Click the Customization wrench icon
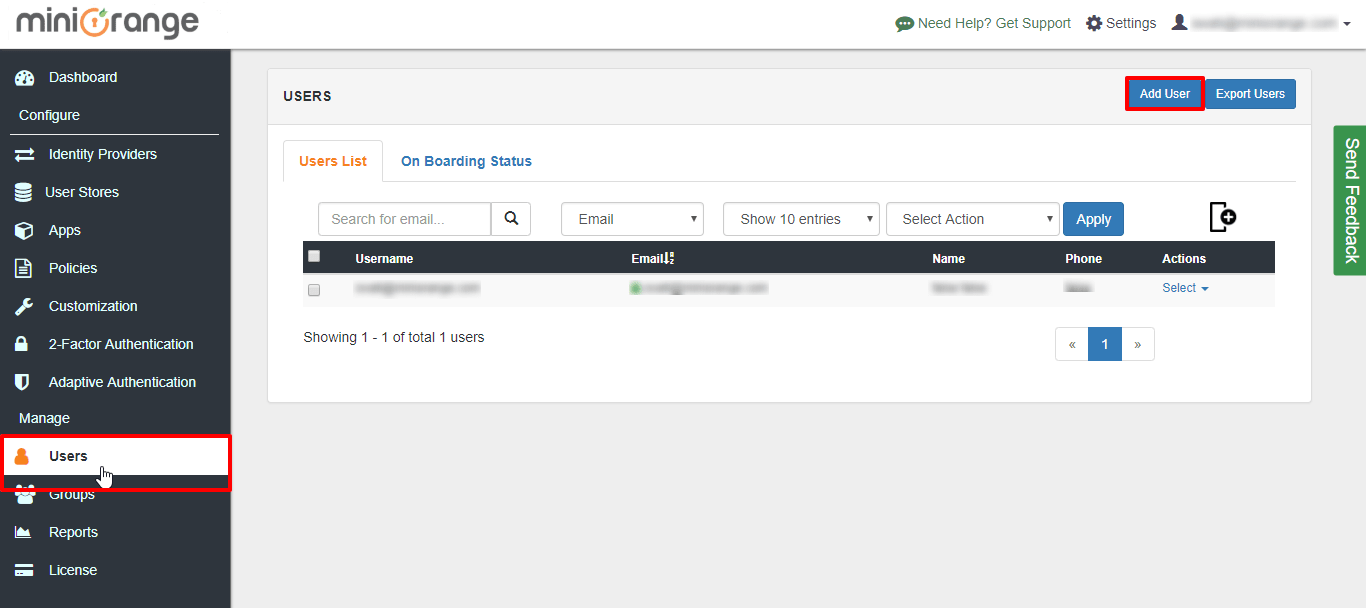 pyautogui.click(x=24, y=306)
